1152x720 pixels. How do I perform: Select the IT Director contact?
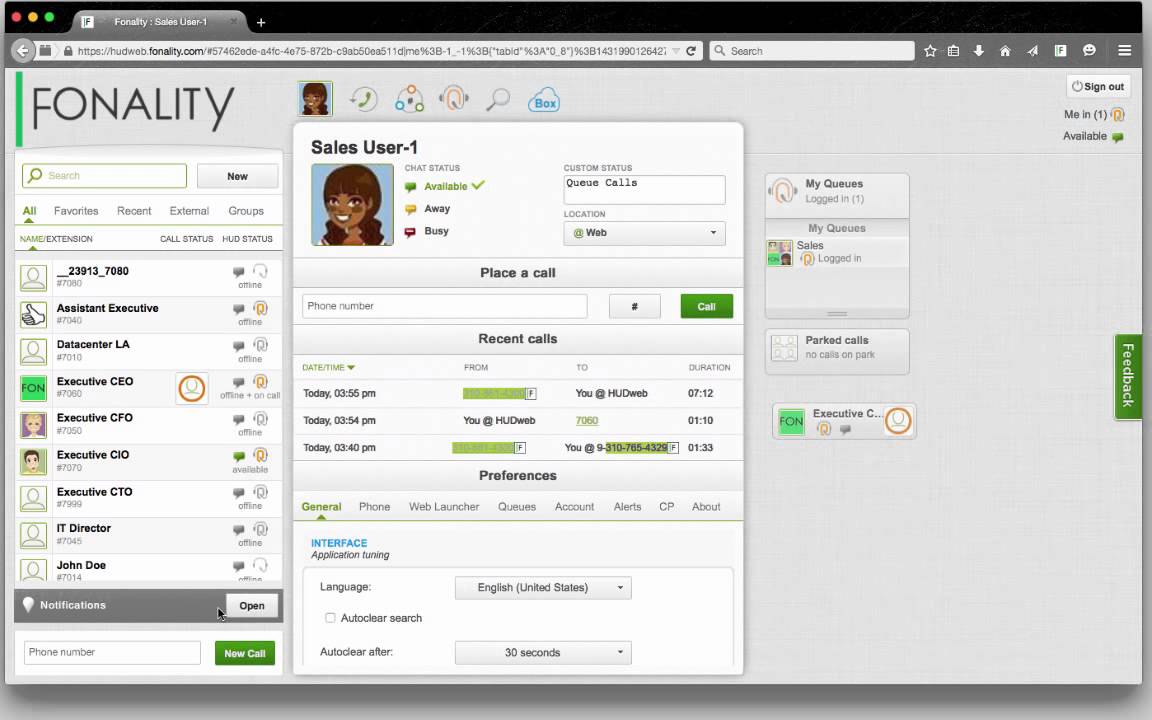(x=148, y=535)
